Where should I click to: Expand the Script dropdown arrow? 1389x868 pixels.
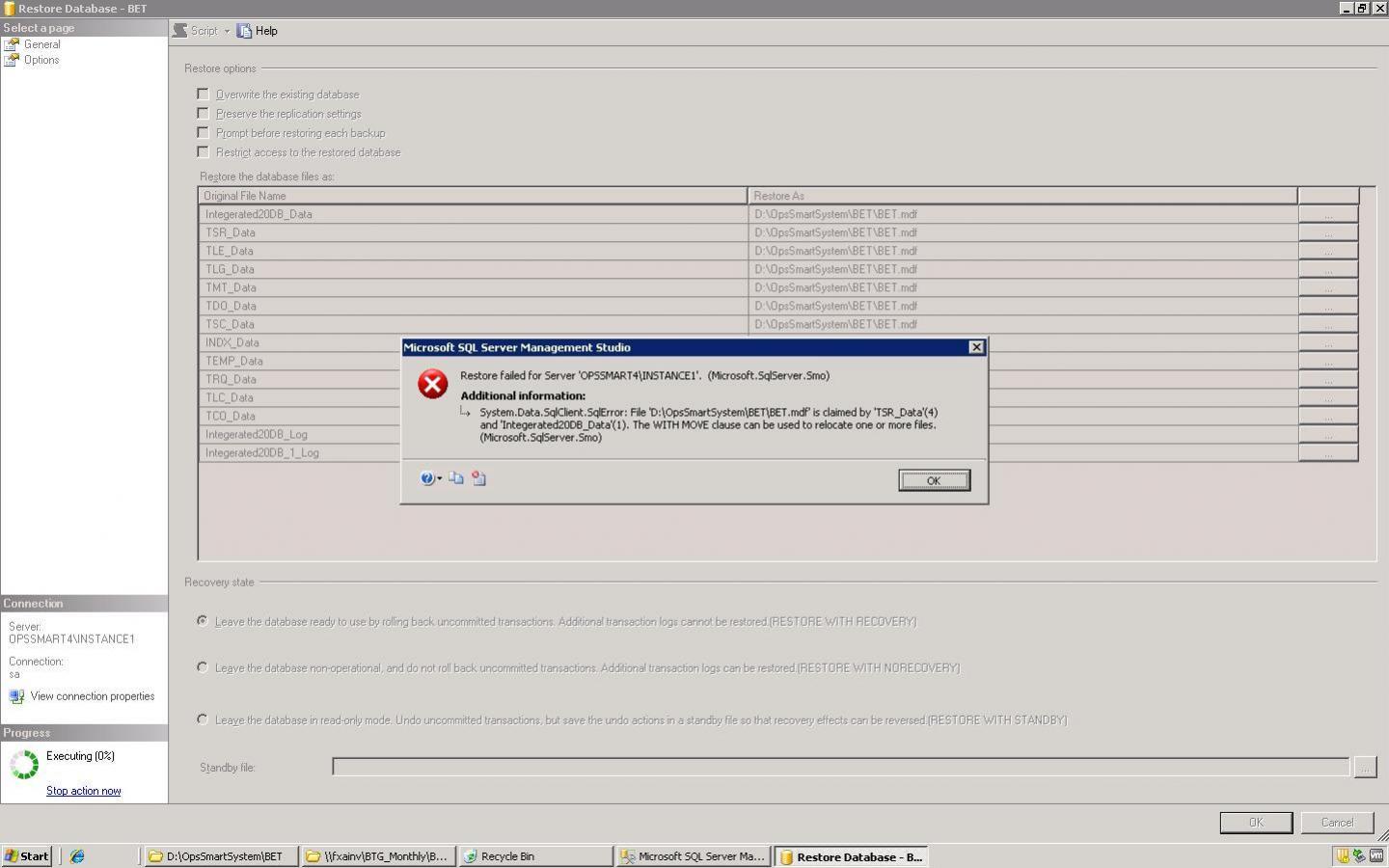227,31
